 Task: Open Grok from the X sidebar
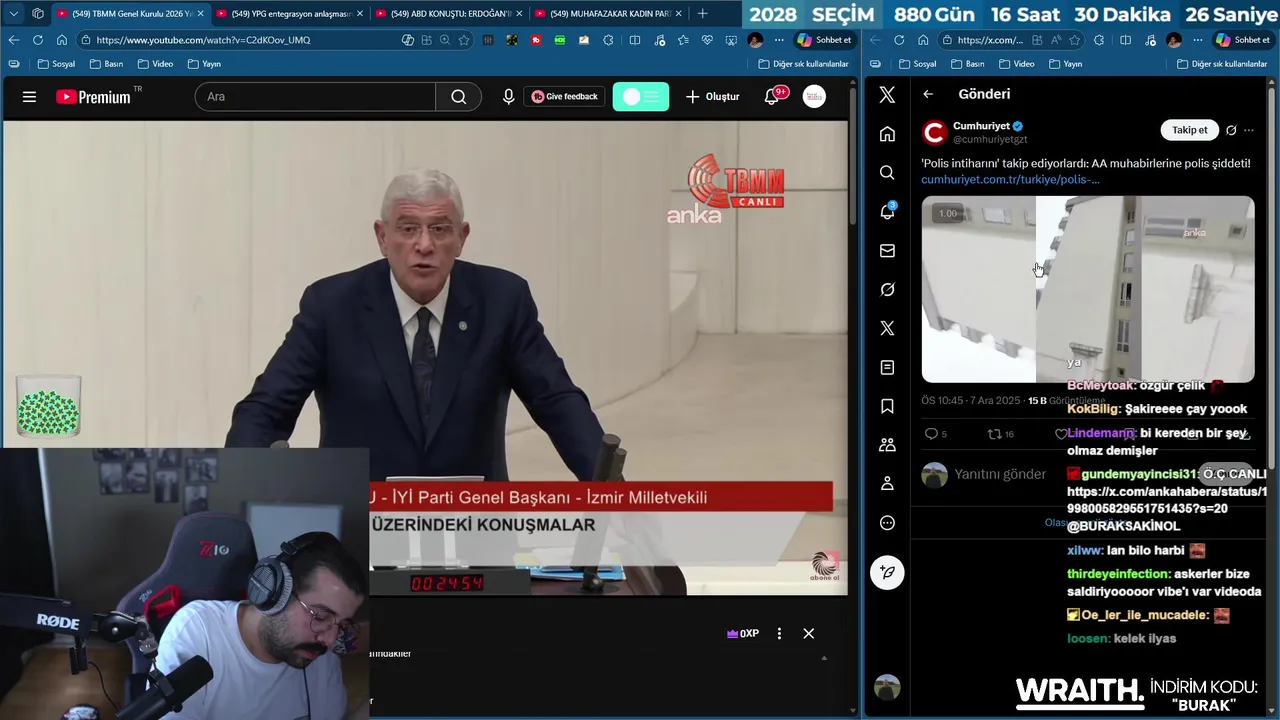click(887, 290)
